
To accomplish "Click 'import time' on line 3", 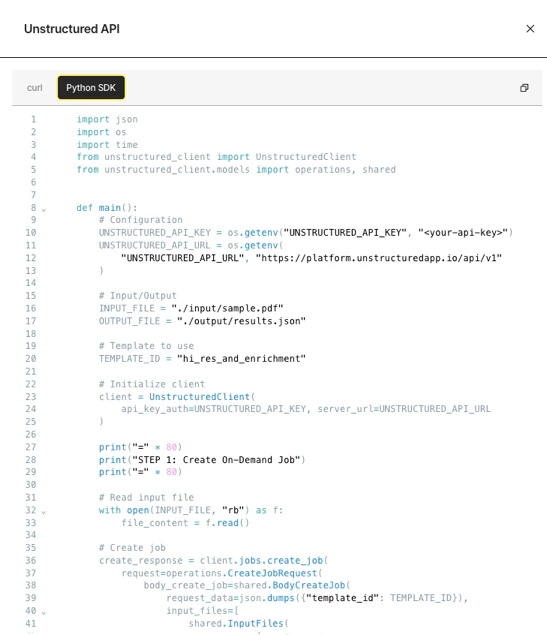I will (107, 145).
